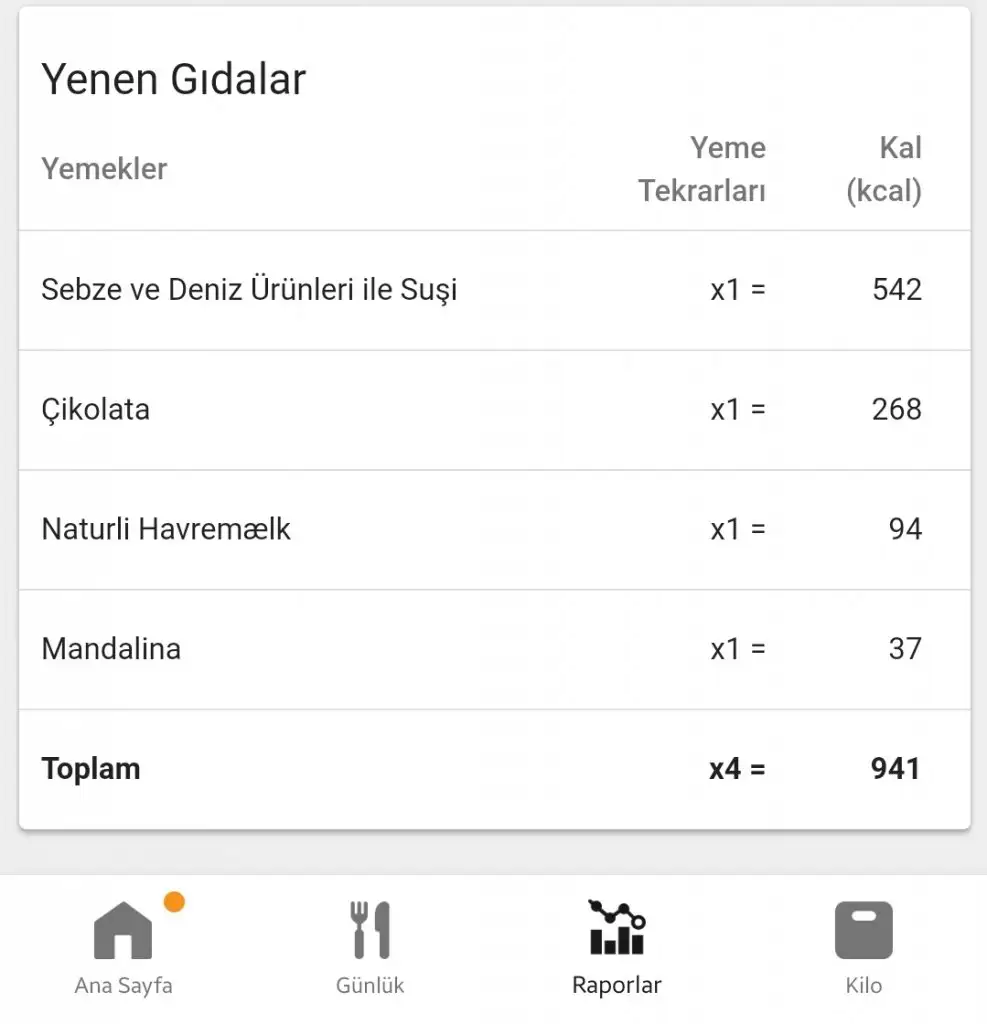
Task: Tap the Ana Sayfa house icon
Action: 123,930
